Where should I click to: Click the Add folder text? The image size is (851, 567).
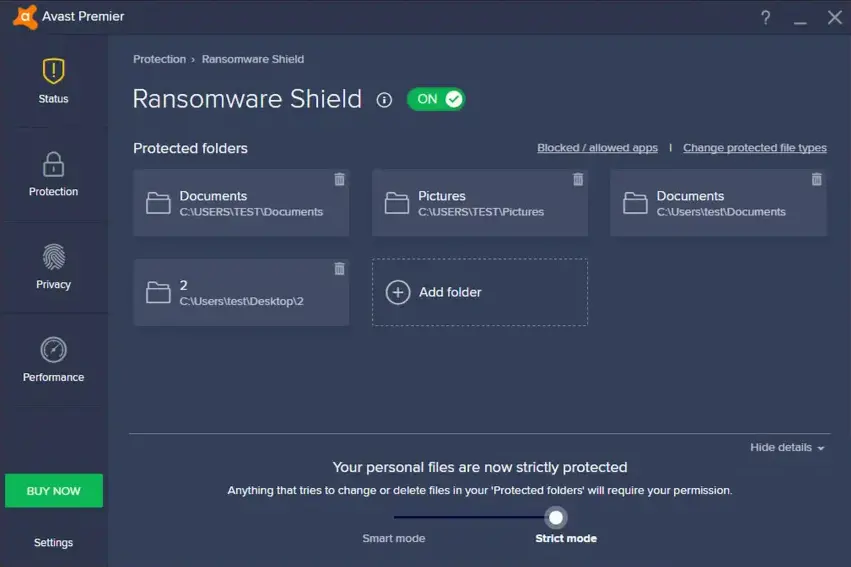pos(450,292)
